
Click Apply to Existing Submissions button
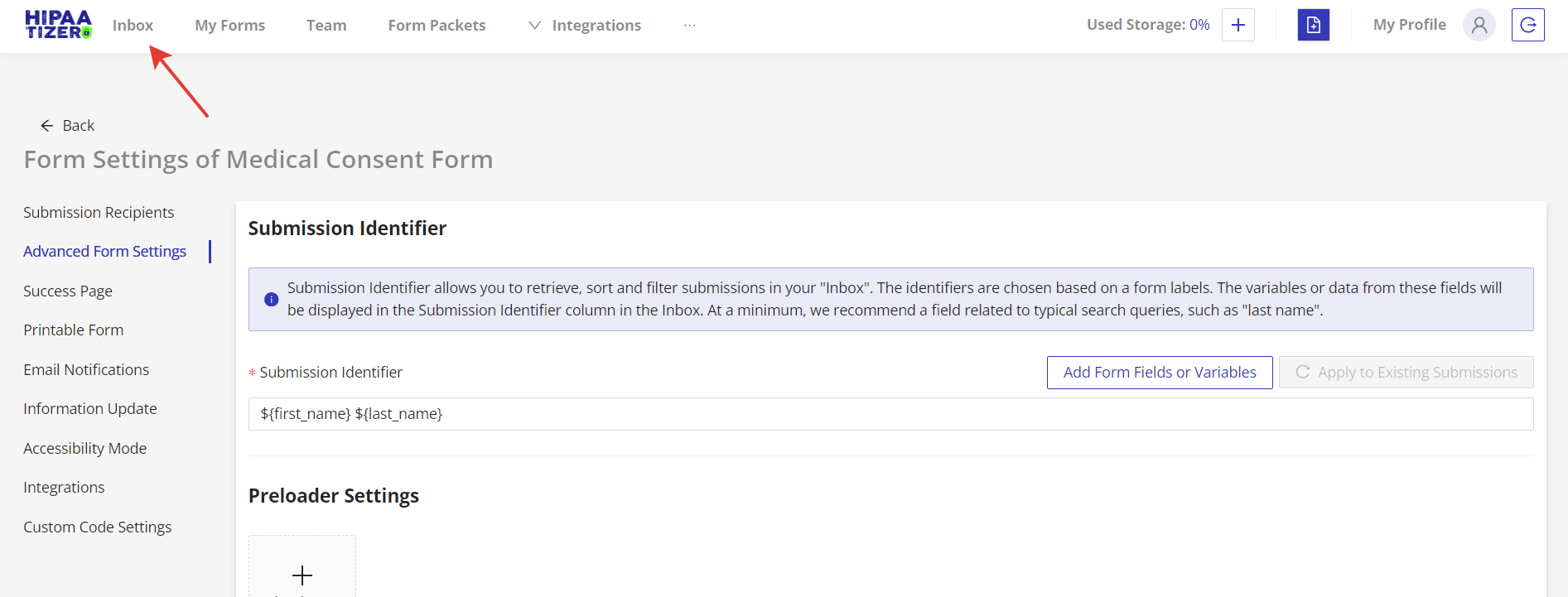[1406, 373]
